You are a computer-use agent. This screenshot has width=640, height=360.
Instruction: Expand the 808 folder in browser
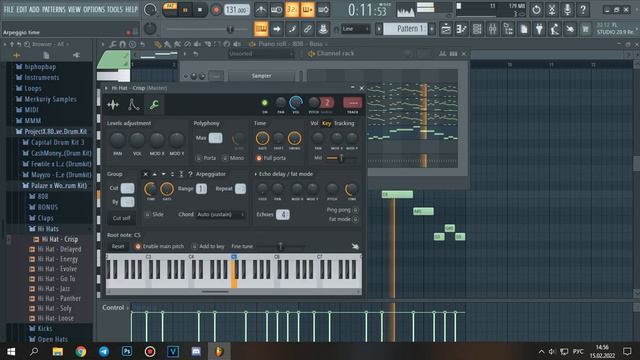[38, 196]
